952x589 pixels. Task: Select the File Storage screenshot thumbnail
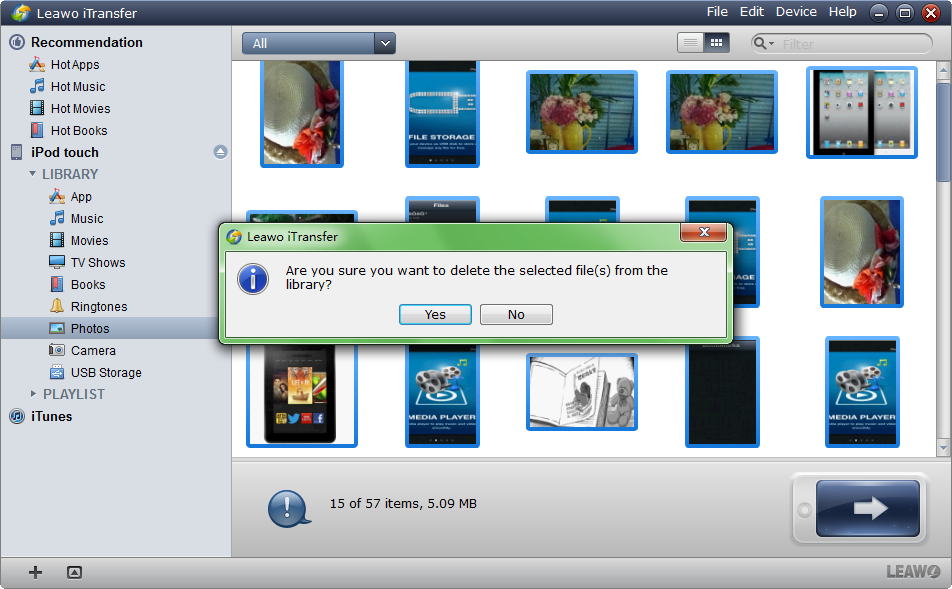[x=442, y=114]
